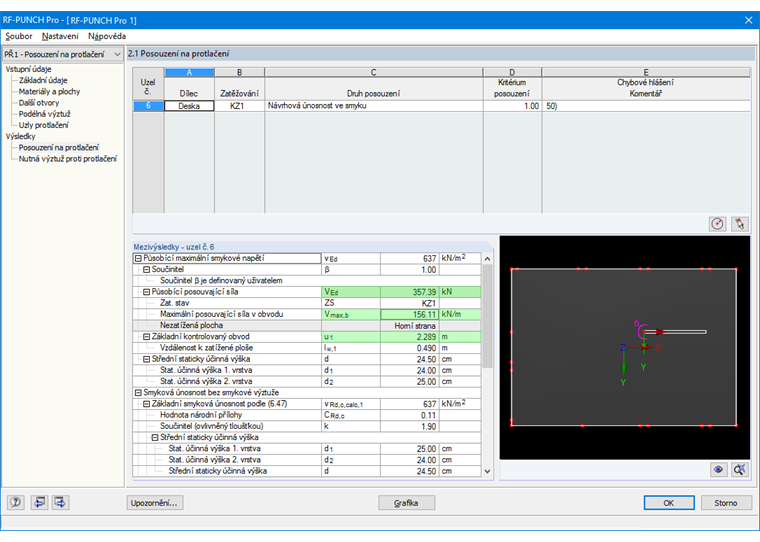Click Výsledky tree heading
This screenshot has height=542, width=760.
(20, 136)
